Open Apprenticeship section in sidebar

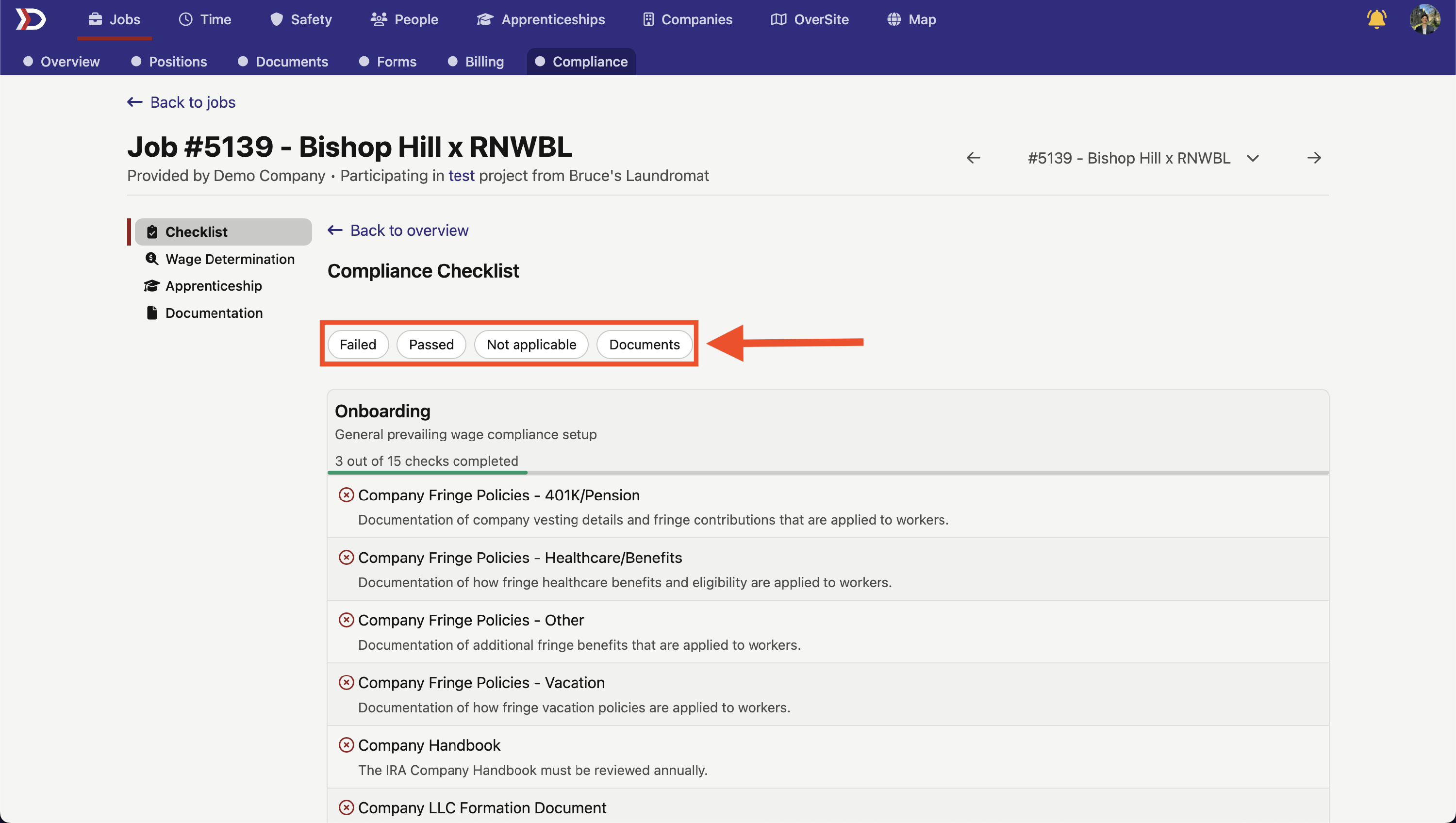[x=213, y=286]
